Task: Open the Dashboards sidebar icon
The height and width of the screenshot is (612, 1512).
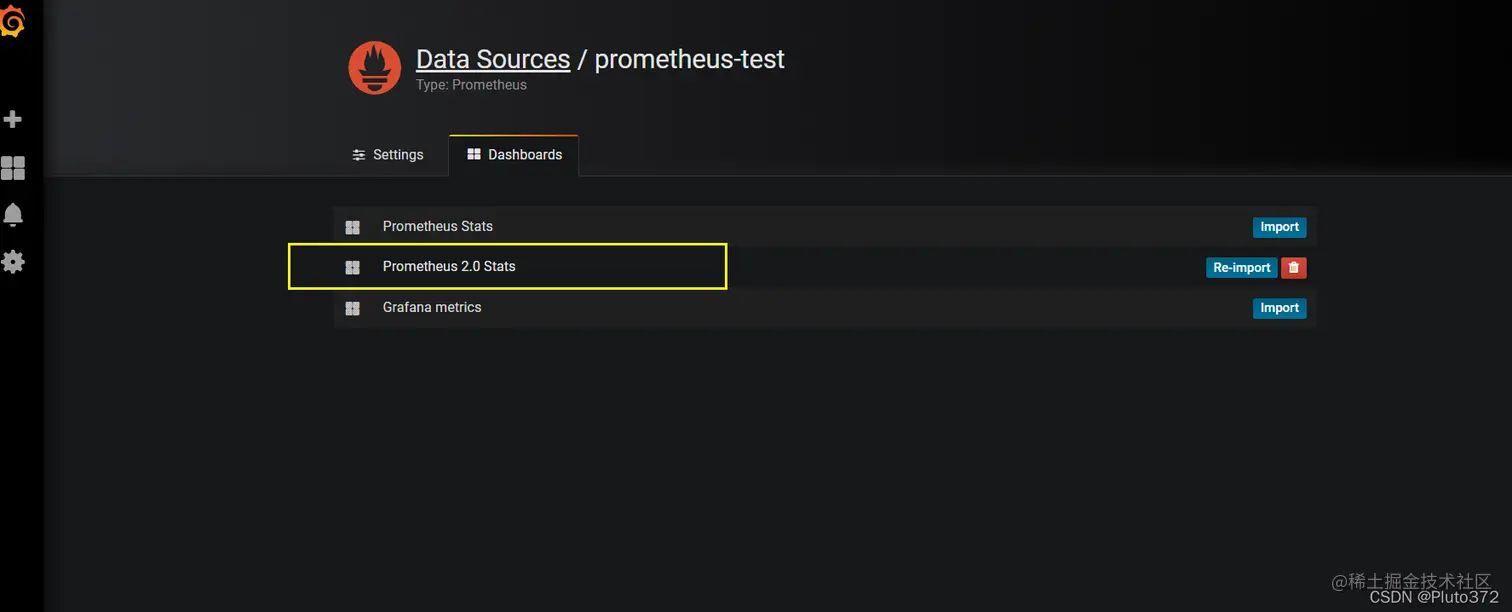Action: tap(13, 168)
